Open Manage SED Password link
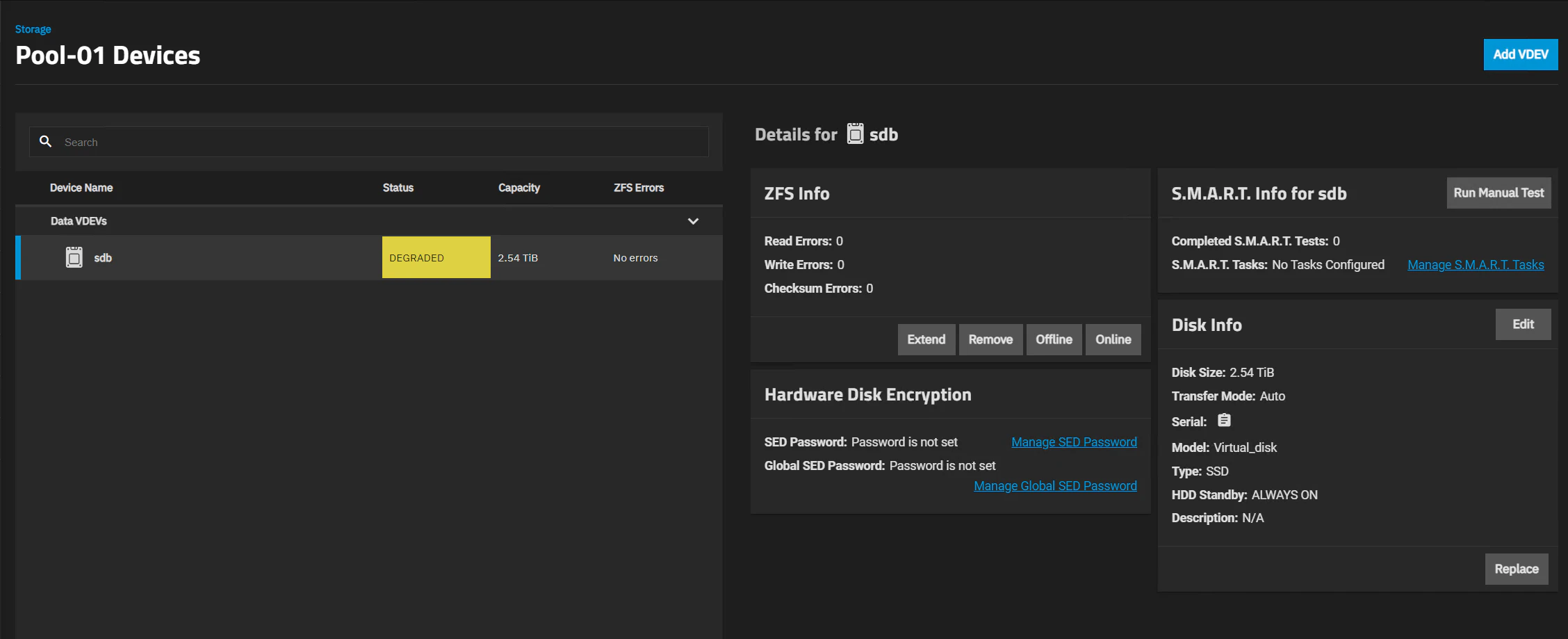This screenshot has width=1568, height=639. click(1074, 442)
